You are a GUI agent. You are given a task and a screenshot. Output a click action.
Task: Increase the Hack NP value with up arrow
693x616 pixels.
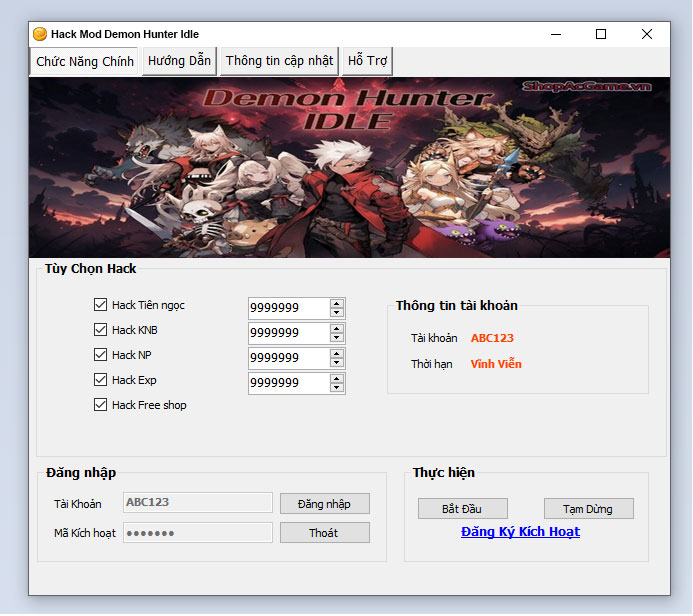click(x=337, y=354)
